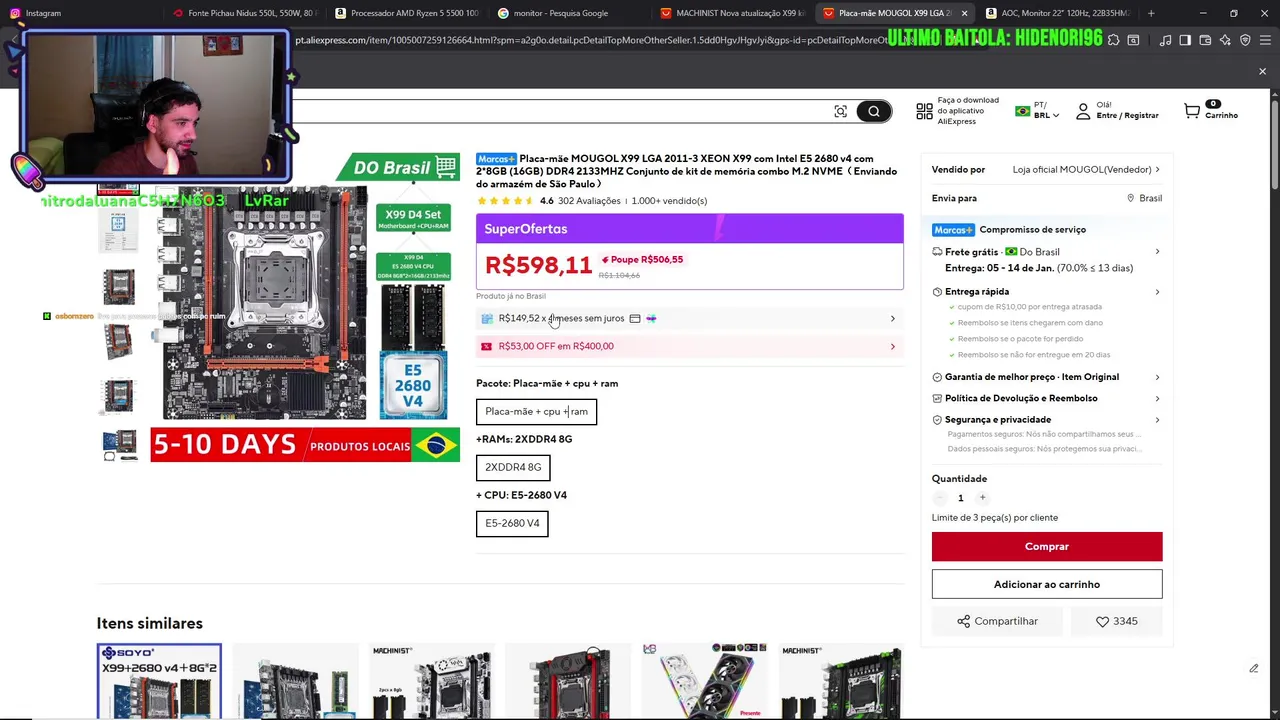Open the browser hamburger main menu
The height and width of the screenshot is (720, 1280).
tap(1265, 40)
